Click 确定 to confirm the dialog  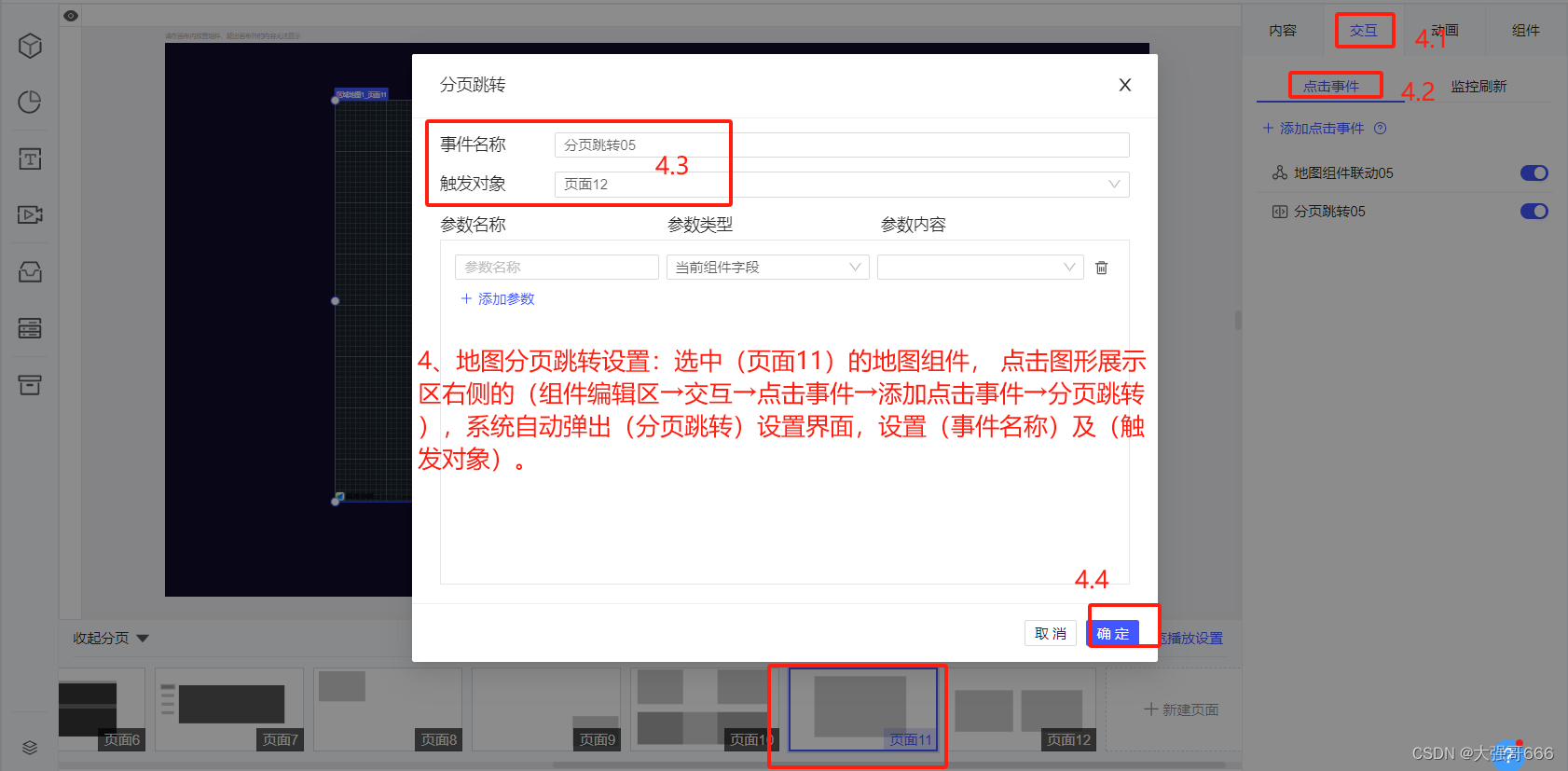[x=1113, y=633]
